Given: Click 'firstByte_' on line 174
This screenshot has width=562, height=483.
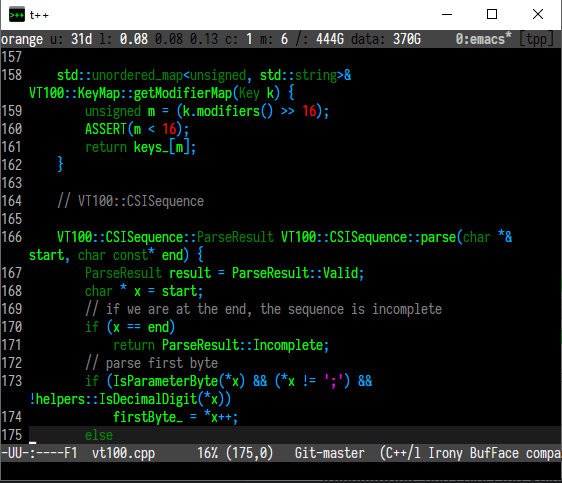Looking at the screenshot, I should (148, 417).
